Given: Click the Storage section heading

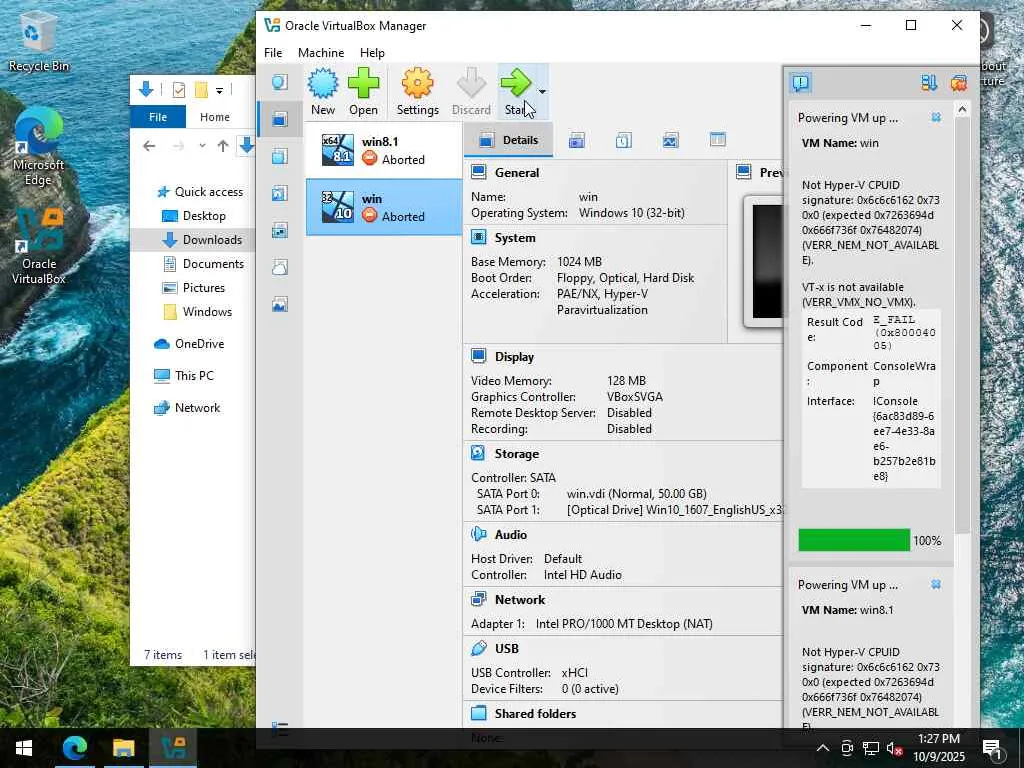Looking at the screenshot, I should click(517, 453).
